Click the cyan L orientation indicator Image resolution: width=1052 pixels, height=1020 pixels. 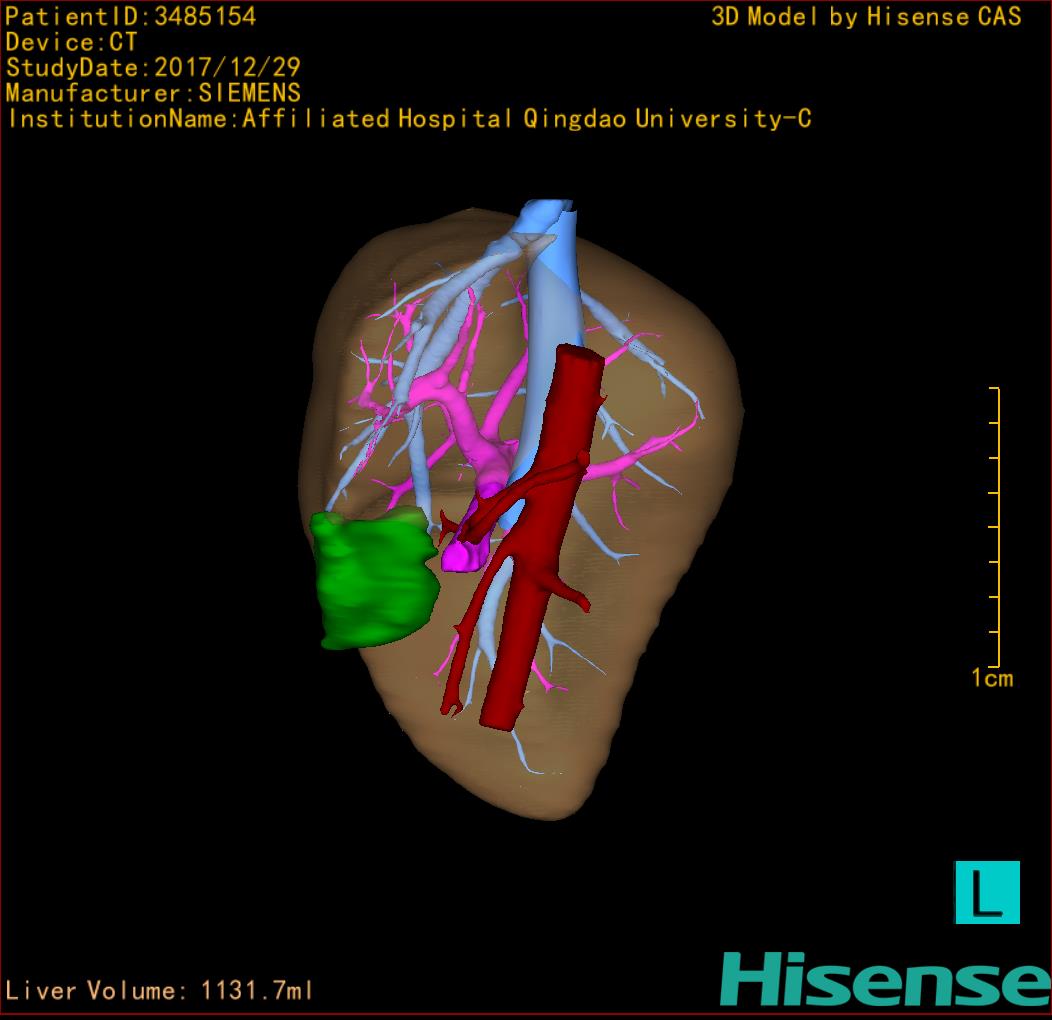coord(987,892)
